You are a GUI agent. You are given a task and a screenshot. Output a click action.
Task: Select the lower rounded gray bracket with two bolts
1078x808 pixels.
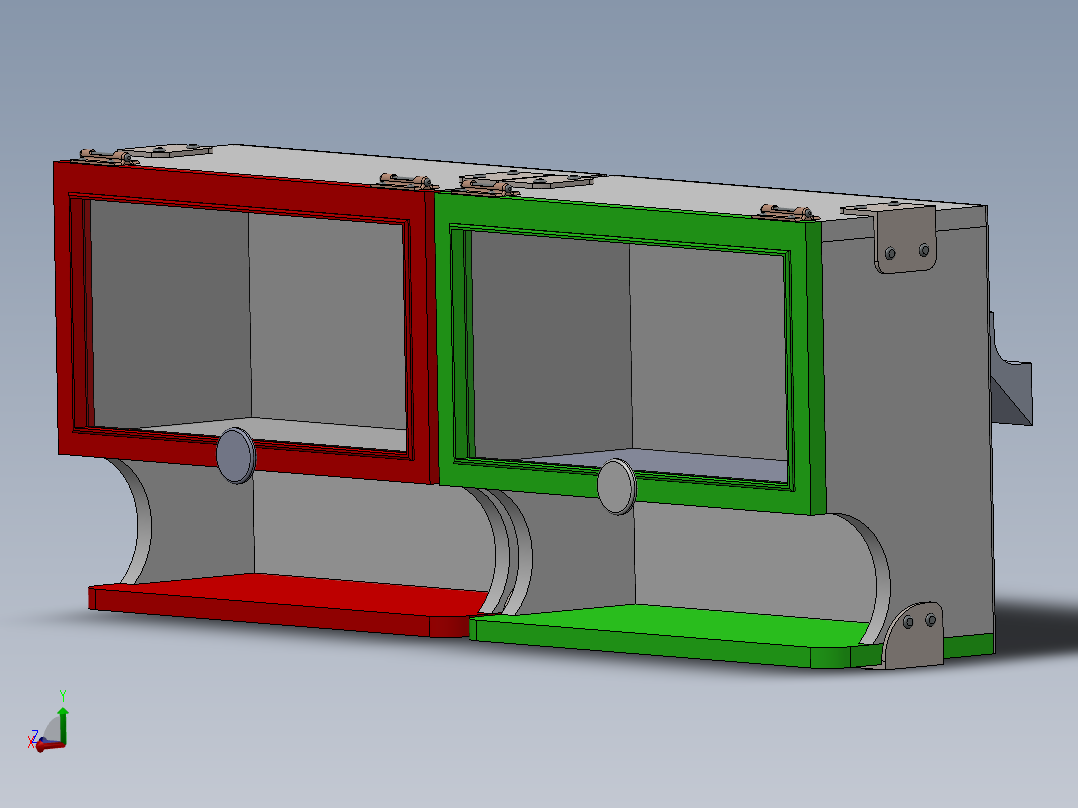coord(914,636)
